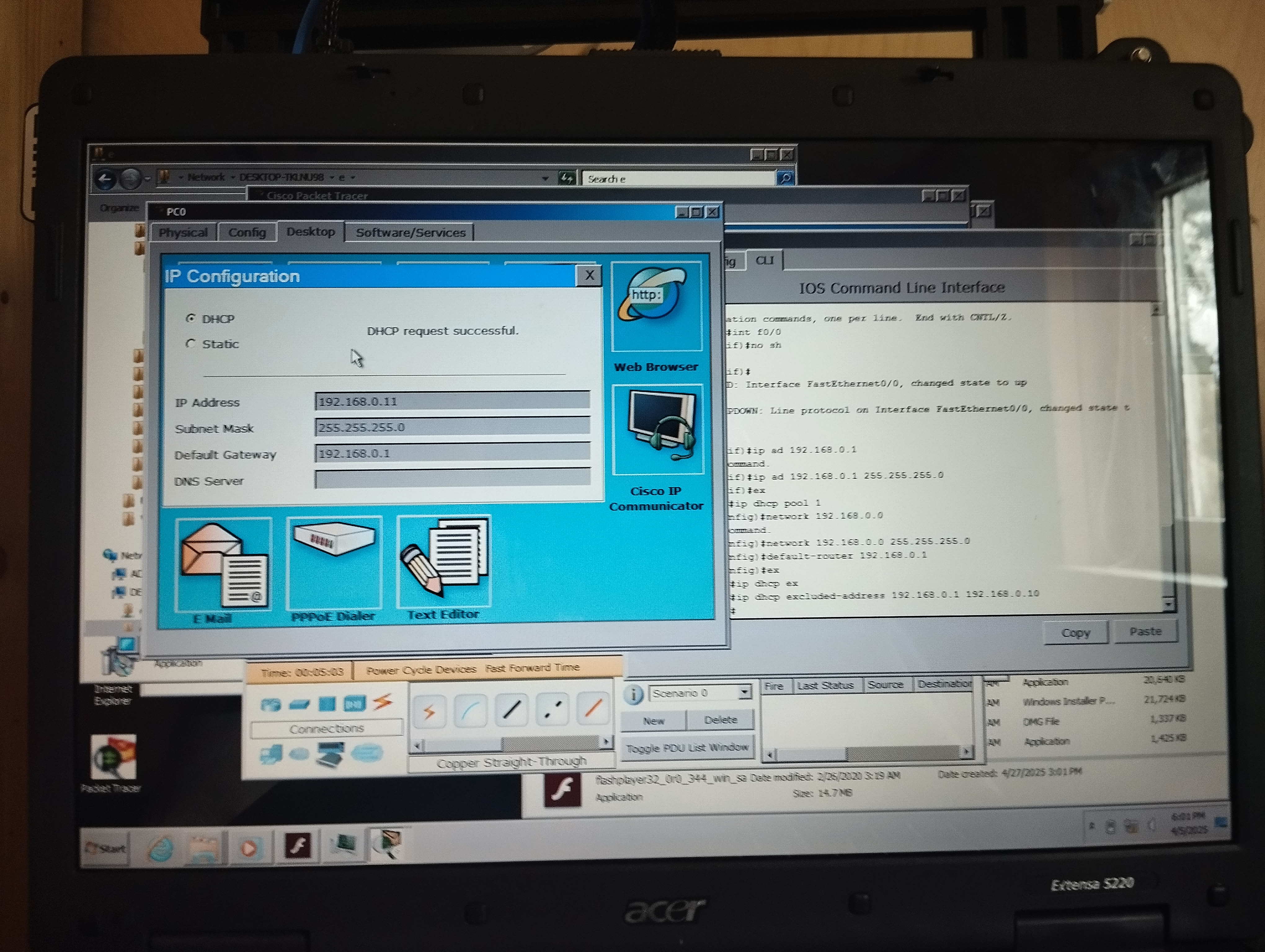Image resolution: width=1265 pixels, height=952 pixels.
Task: Click Power Cycle Devices
Action: pyautogui.click(x=421, y=669)
